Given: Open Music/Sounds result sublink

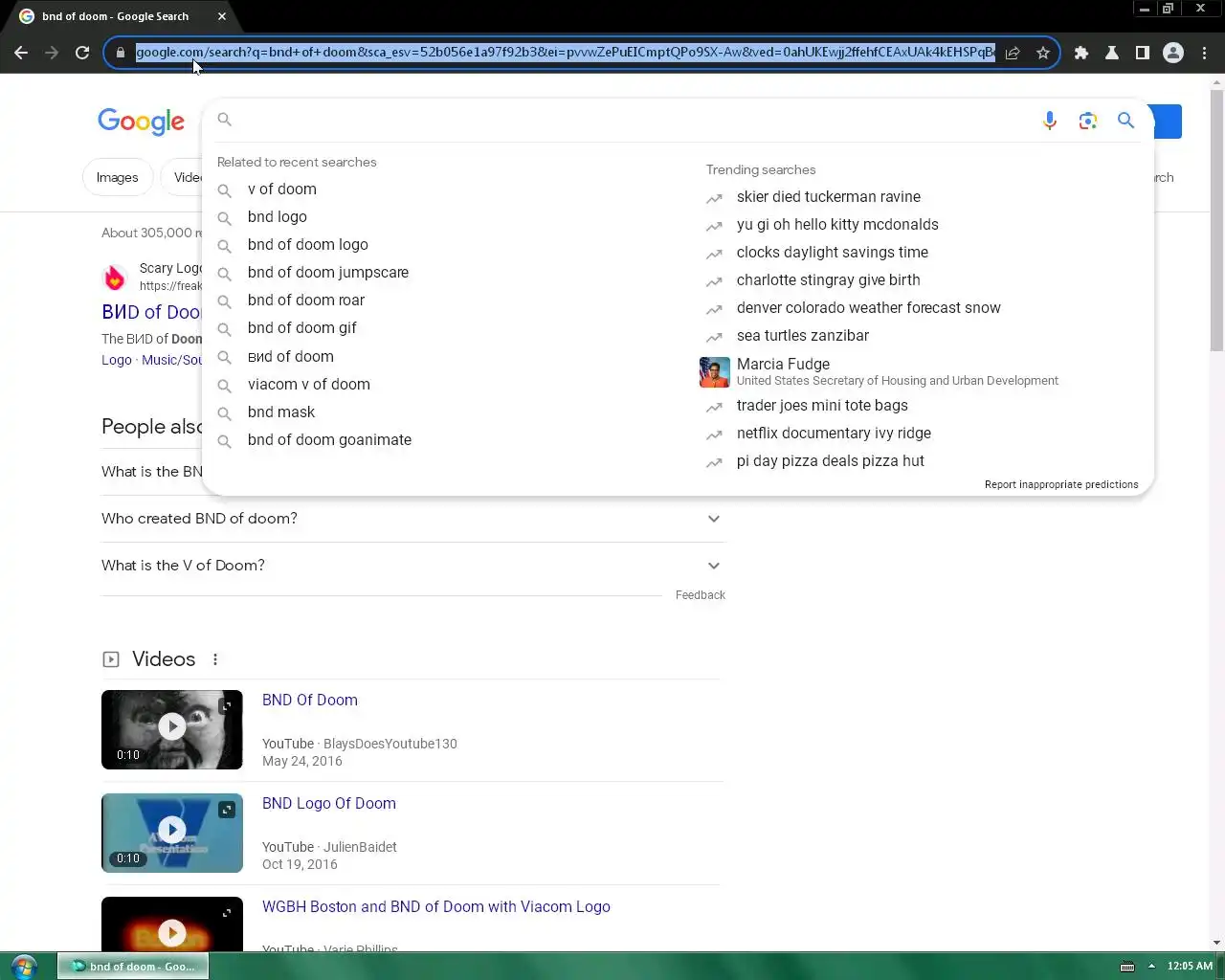Looking at the screenshot, I should tap(172, 361).
